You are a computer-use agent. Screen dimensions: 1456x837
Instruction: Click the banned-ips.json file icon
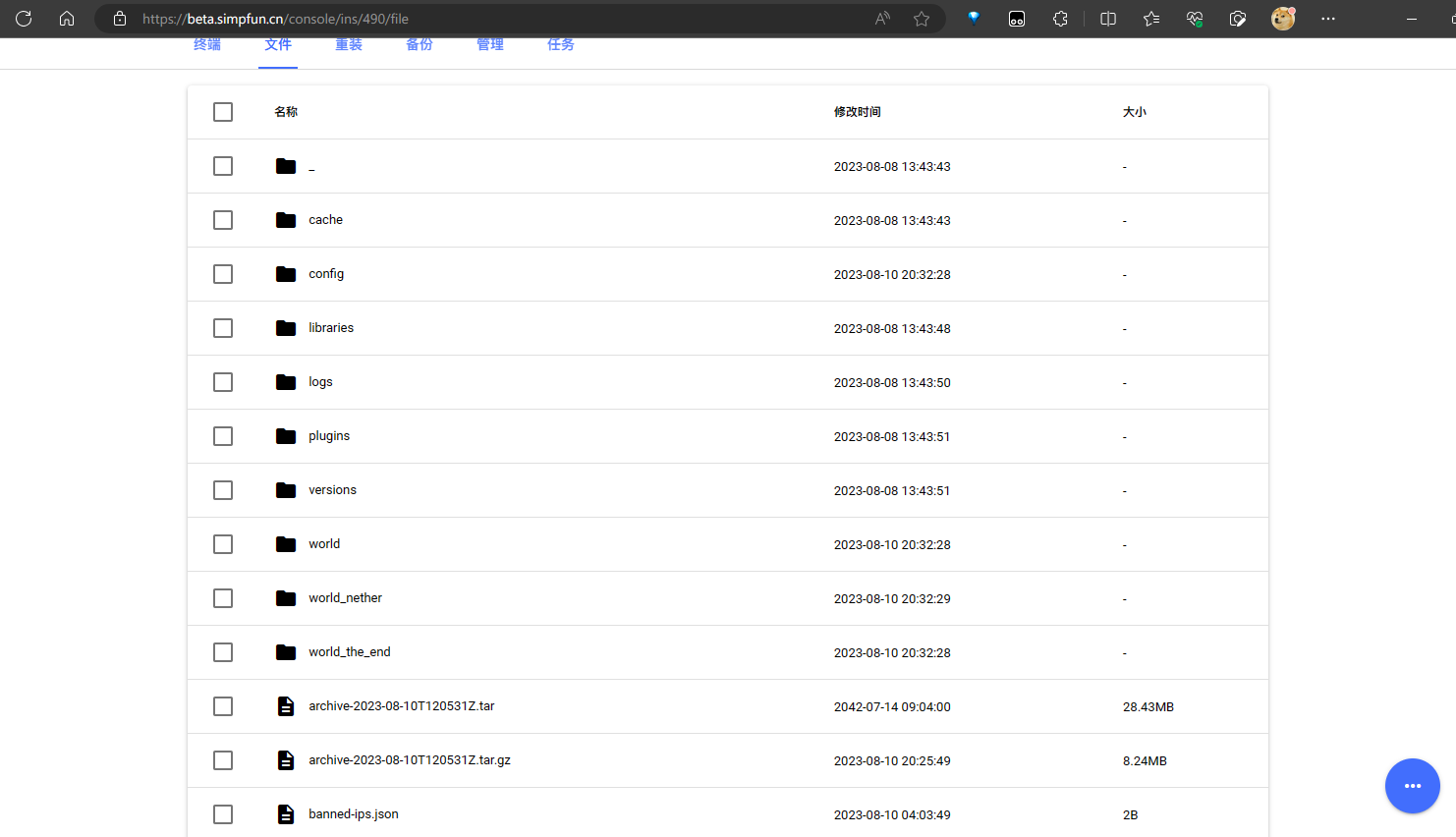(286, 814)
